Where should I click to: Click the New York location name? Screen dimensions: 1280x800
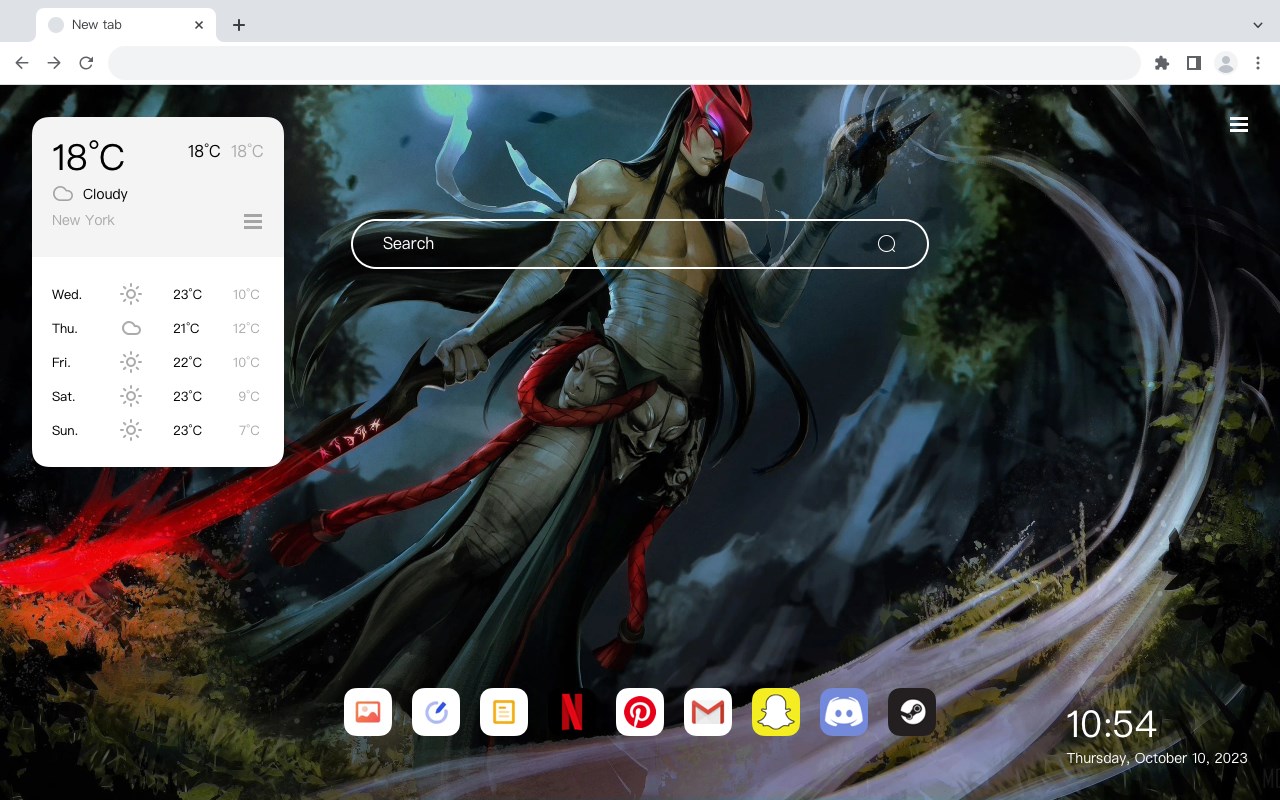click(83, 220)
